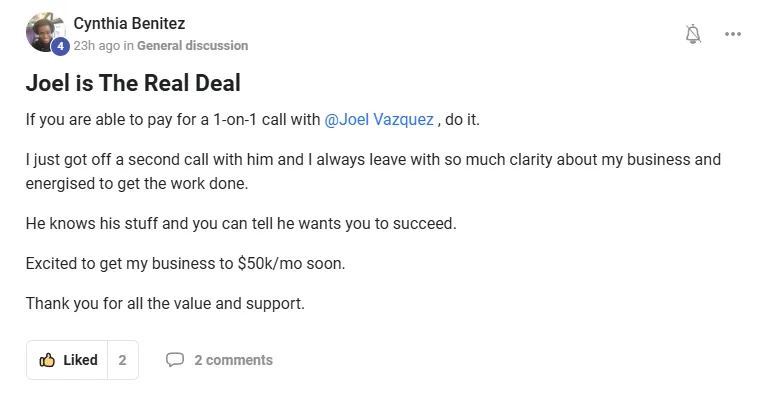
Task: Click the 23h ago timestamp
Action: pyautogui.click(x=96, y=46)
